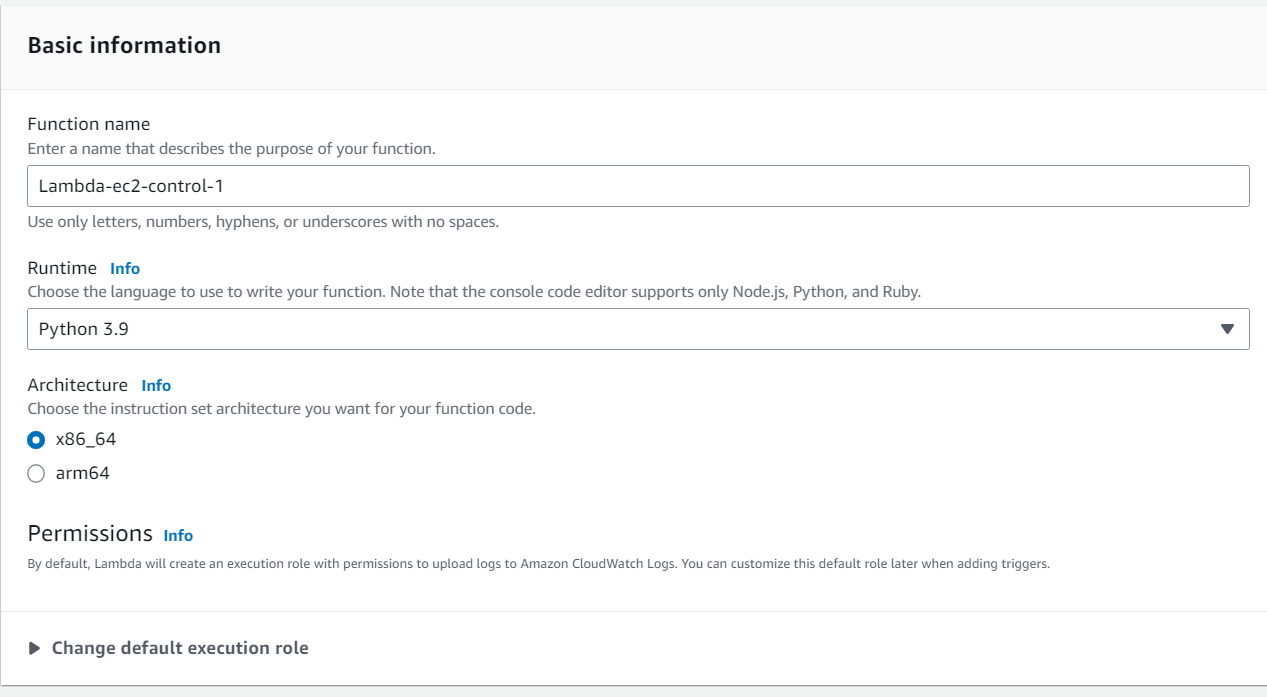Click the Permissions section heading

(90, 533)
